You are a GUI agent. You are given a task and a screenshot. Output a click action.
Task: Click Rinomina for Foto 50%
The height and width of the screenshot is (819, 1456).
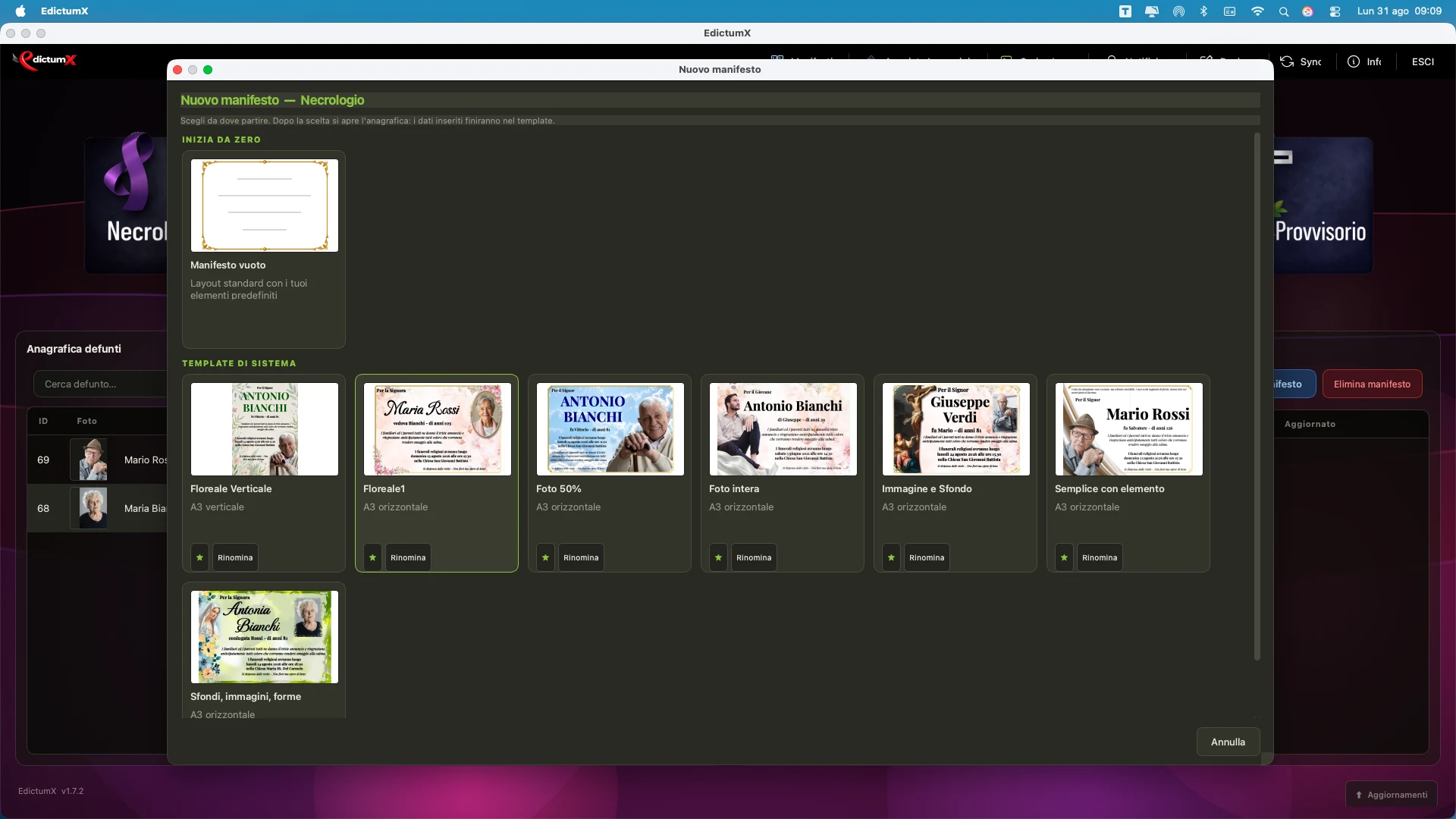pyautogui.click(x=581, y=557)
